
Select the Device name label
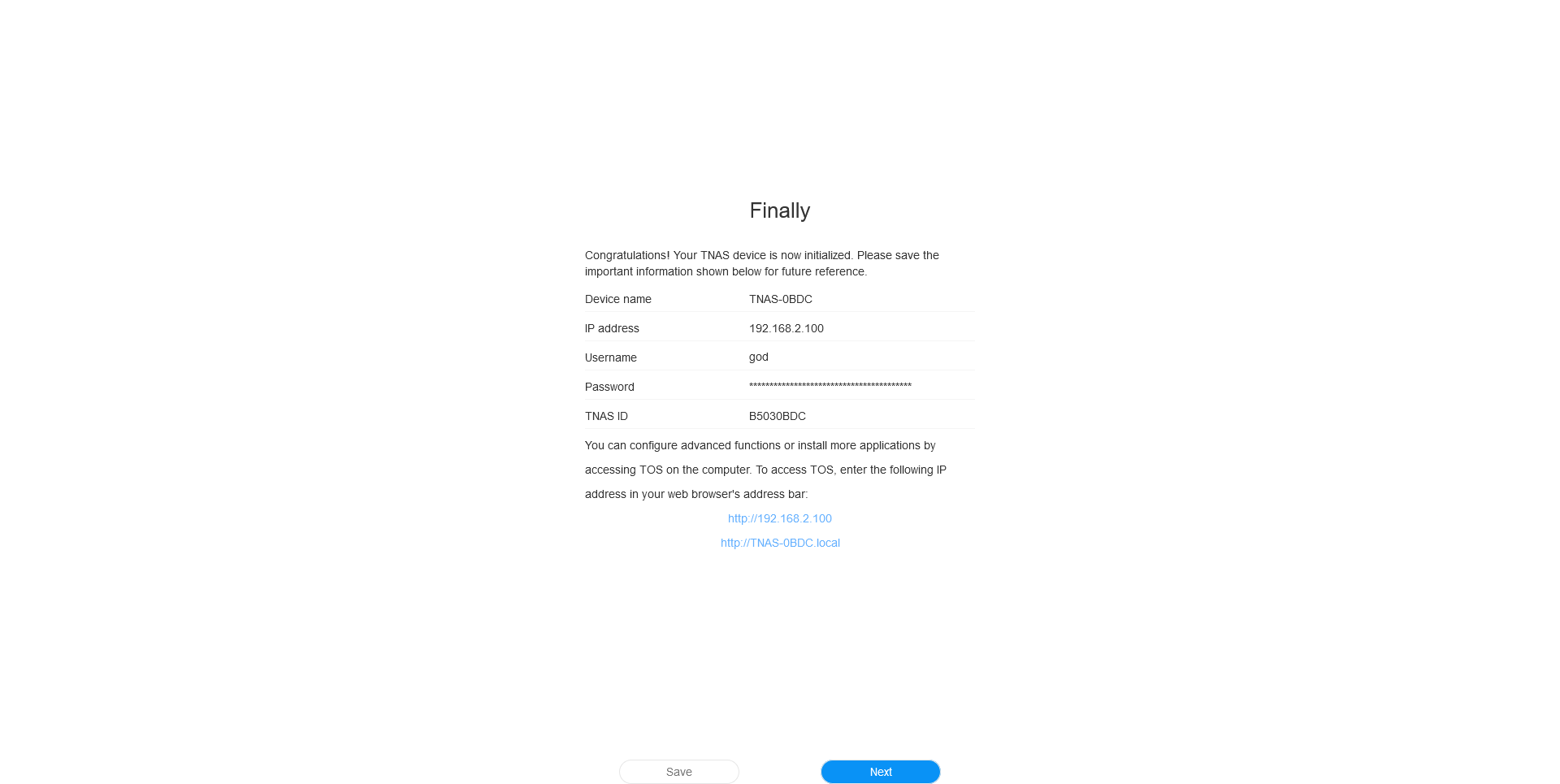coord(618,299)
